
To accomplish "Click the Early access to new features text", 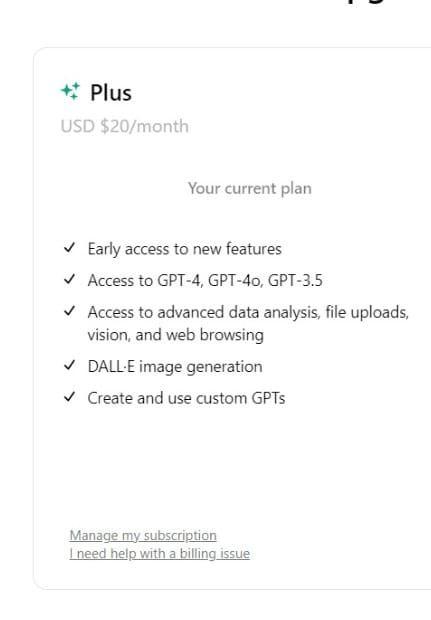I will (185, 249).
